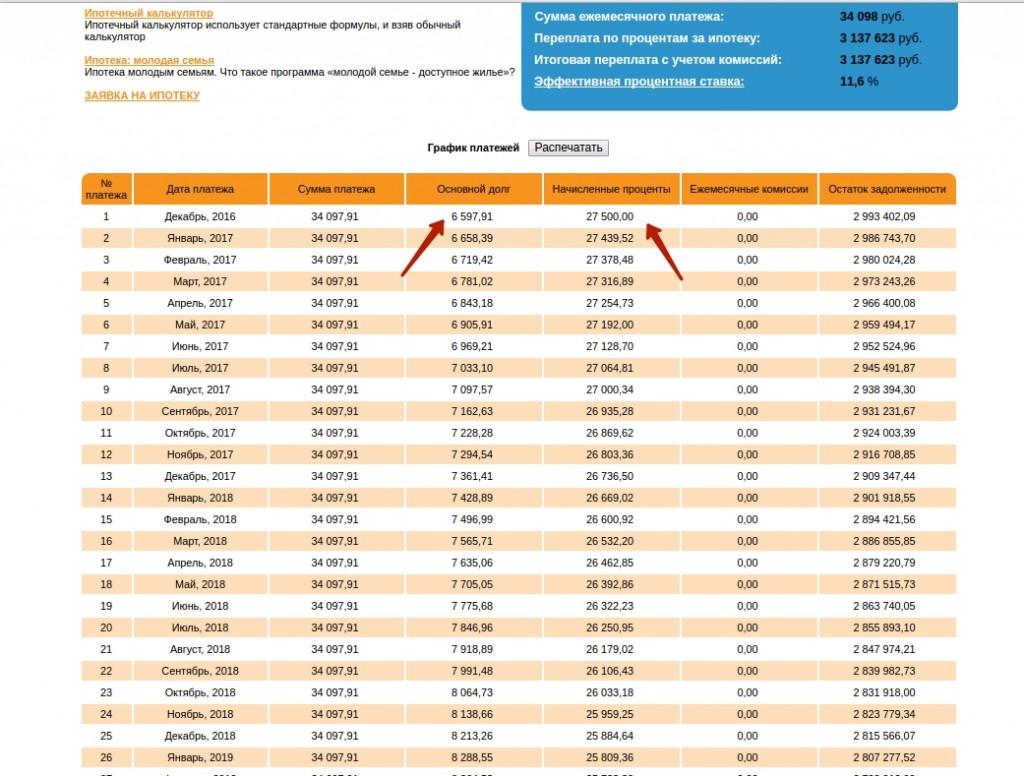This screenshot has width=1024, height=776.
Task: Select the Декабрь, 2016 date cell
Action: click(x=200, y=217)
